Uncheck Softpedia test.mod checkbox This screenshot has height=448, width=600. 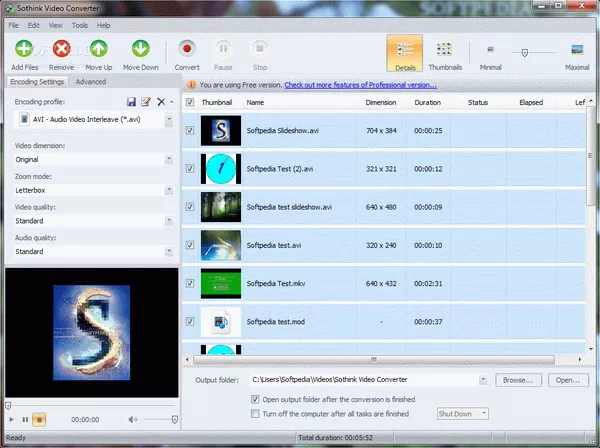click(190, 322)
